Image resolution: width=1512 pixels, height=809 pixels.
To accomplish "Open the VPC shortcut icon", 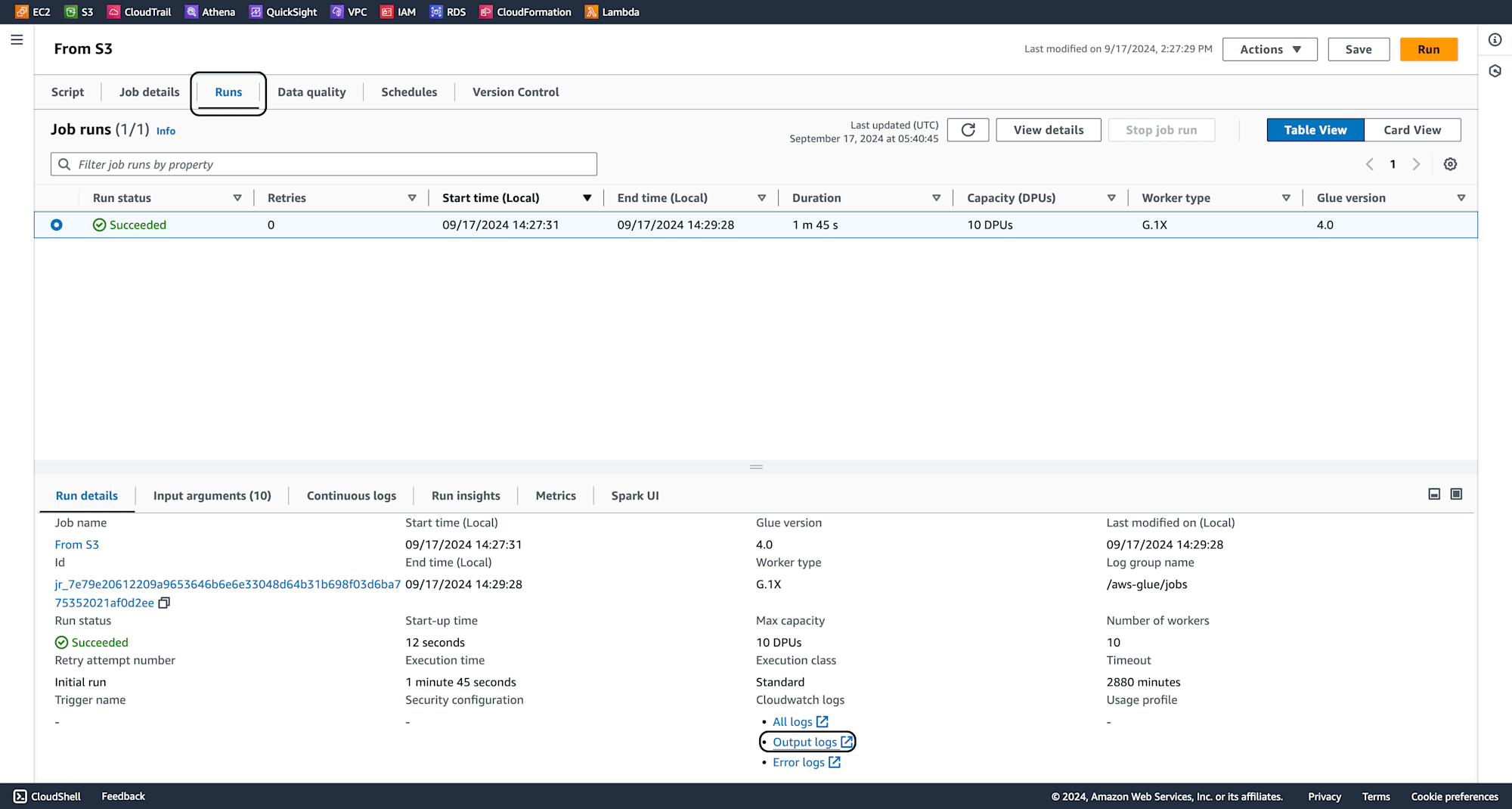I will click(337, 12).
